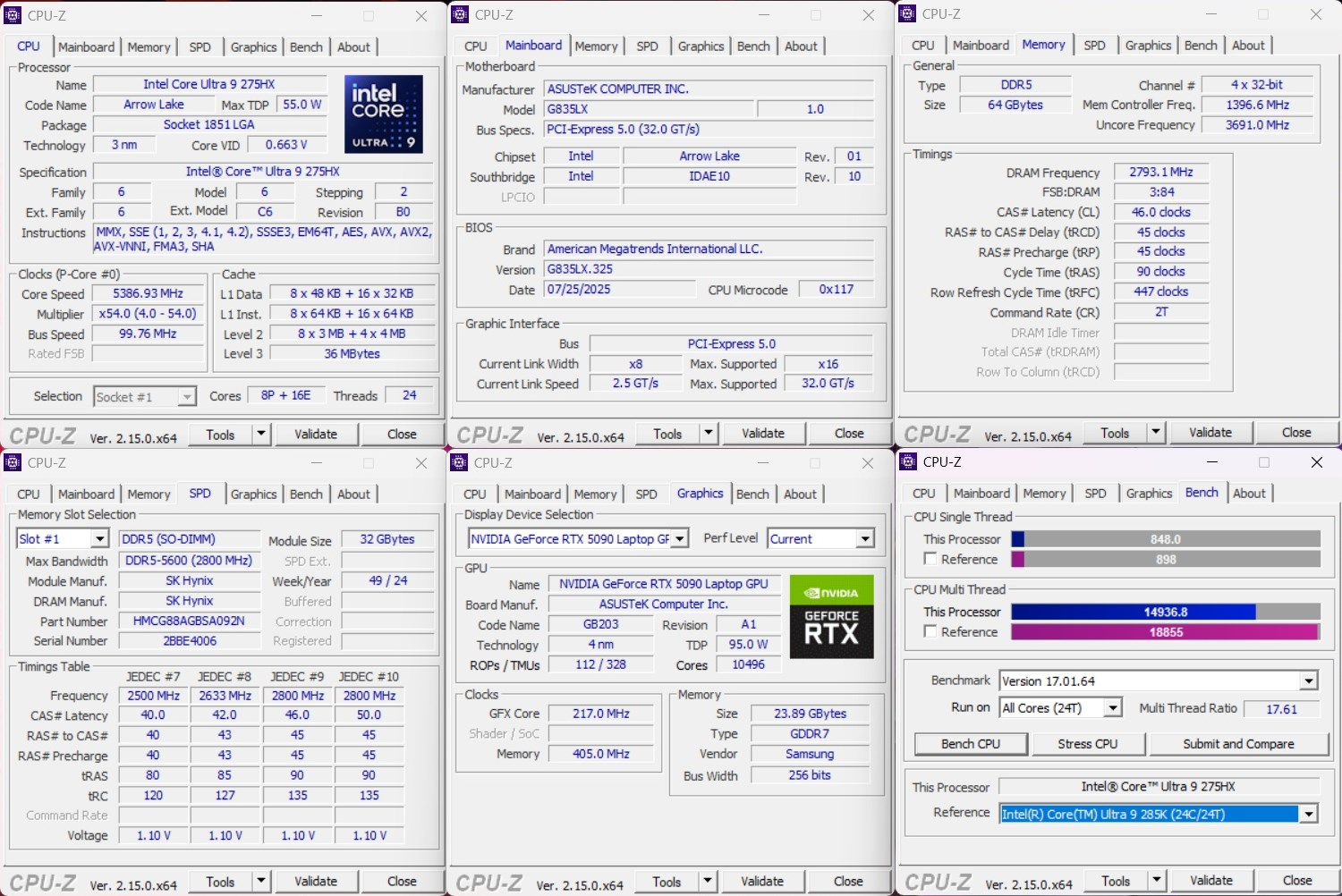This screenshot has width=1342, height=896.
Task: Enable Reference checkbox under CPU Multi Thread
Action: pyautogui.click(x=930, y=631)
